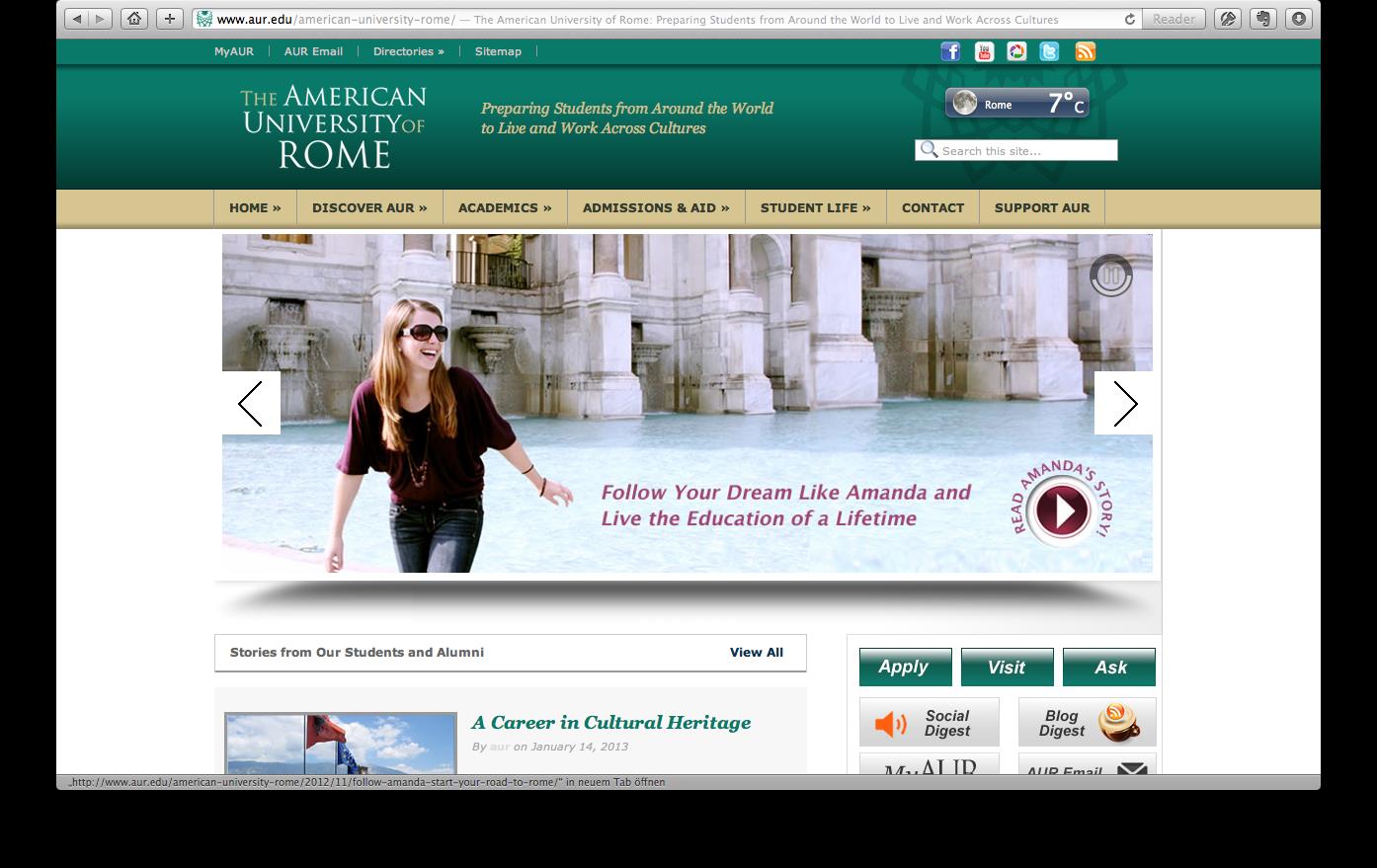Open A Career in Cultural Heritage article
Image resolution: width=1377 pixels, height=868 pixels.
(611, 723)
